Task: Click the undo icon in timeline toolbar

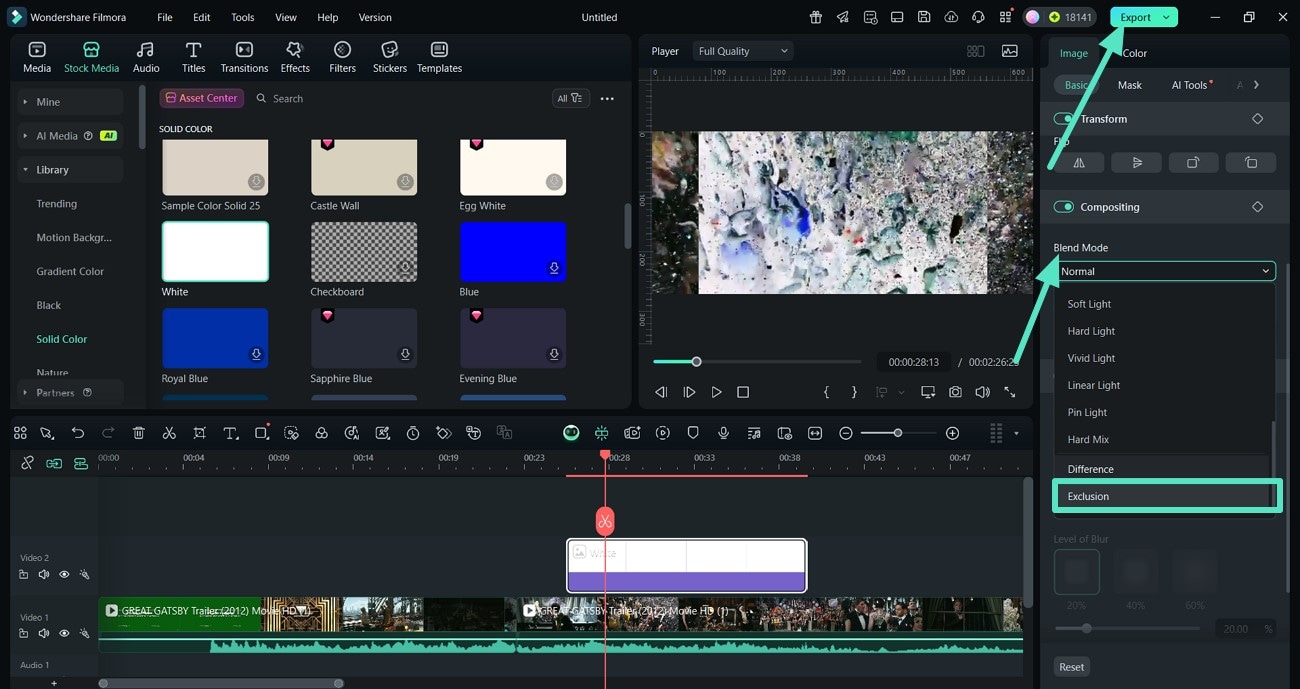Action: coord(78,433)
